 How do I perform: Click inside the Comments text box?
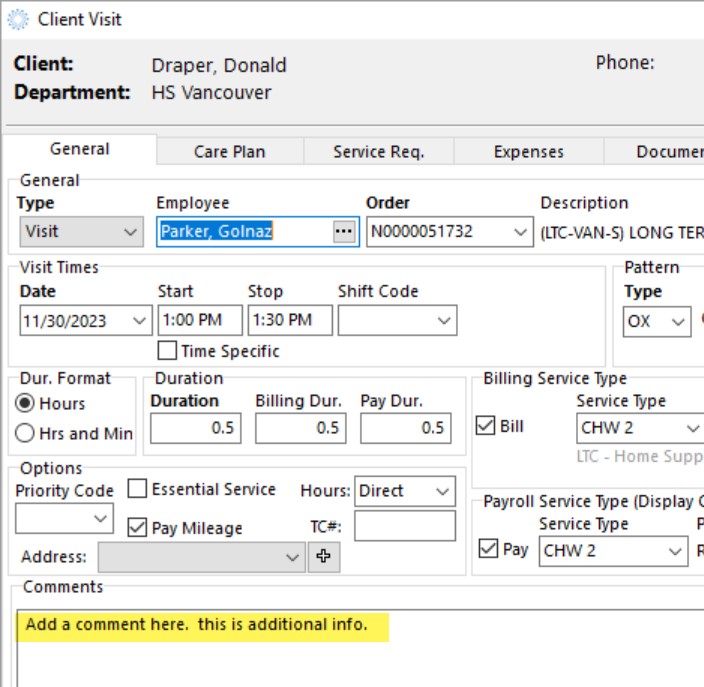click(x=360, y=648)
